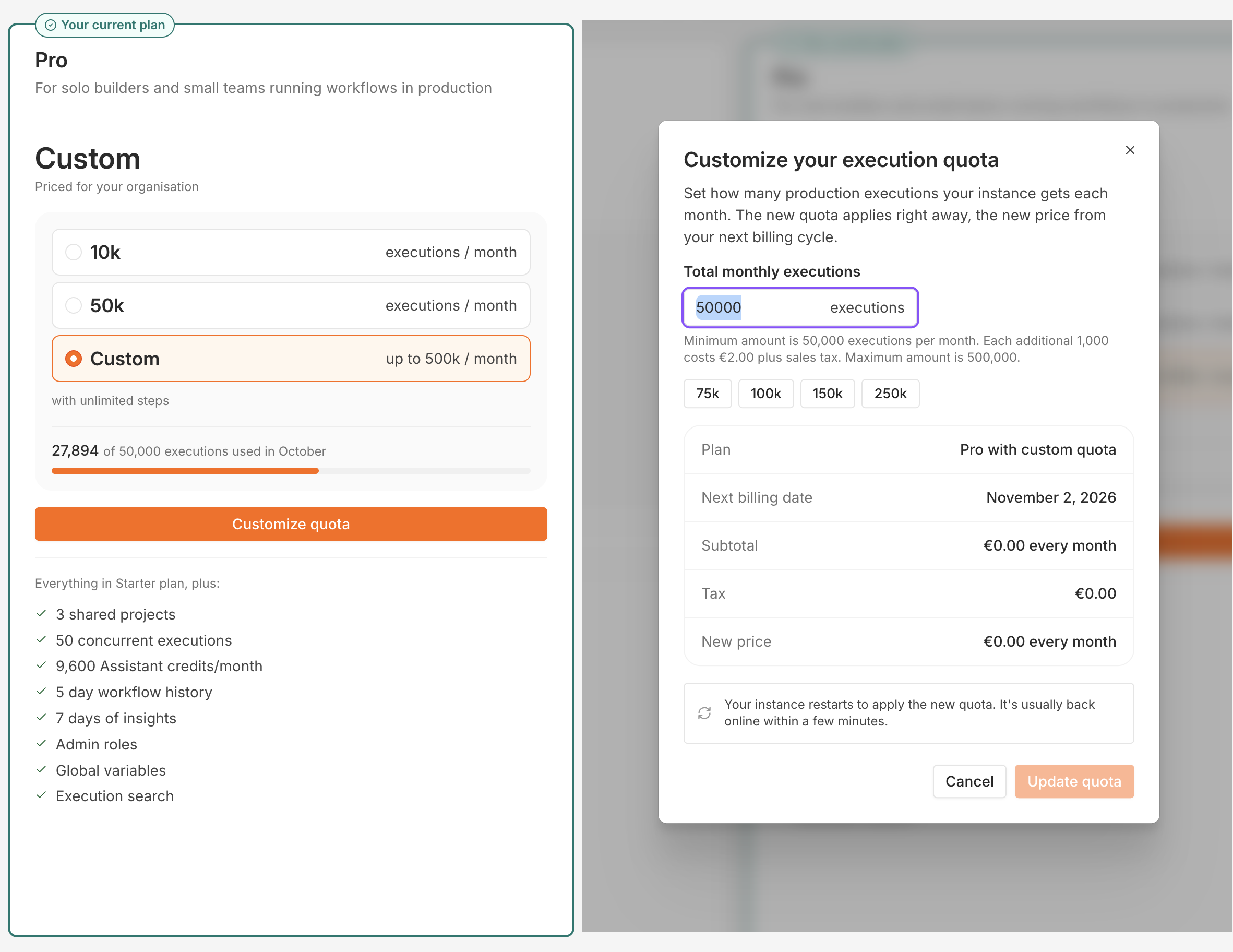Screen dimensions: 1233x952
Task: Click the checkmark next to 7 days of insights
Action: [41, 718]
